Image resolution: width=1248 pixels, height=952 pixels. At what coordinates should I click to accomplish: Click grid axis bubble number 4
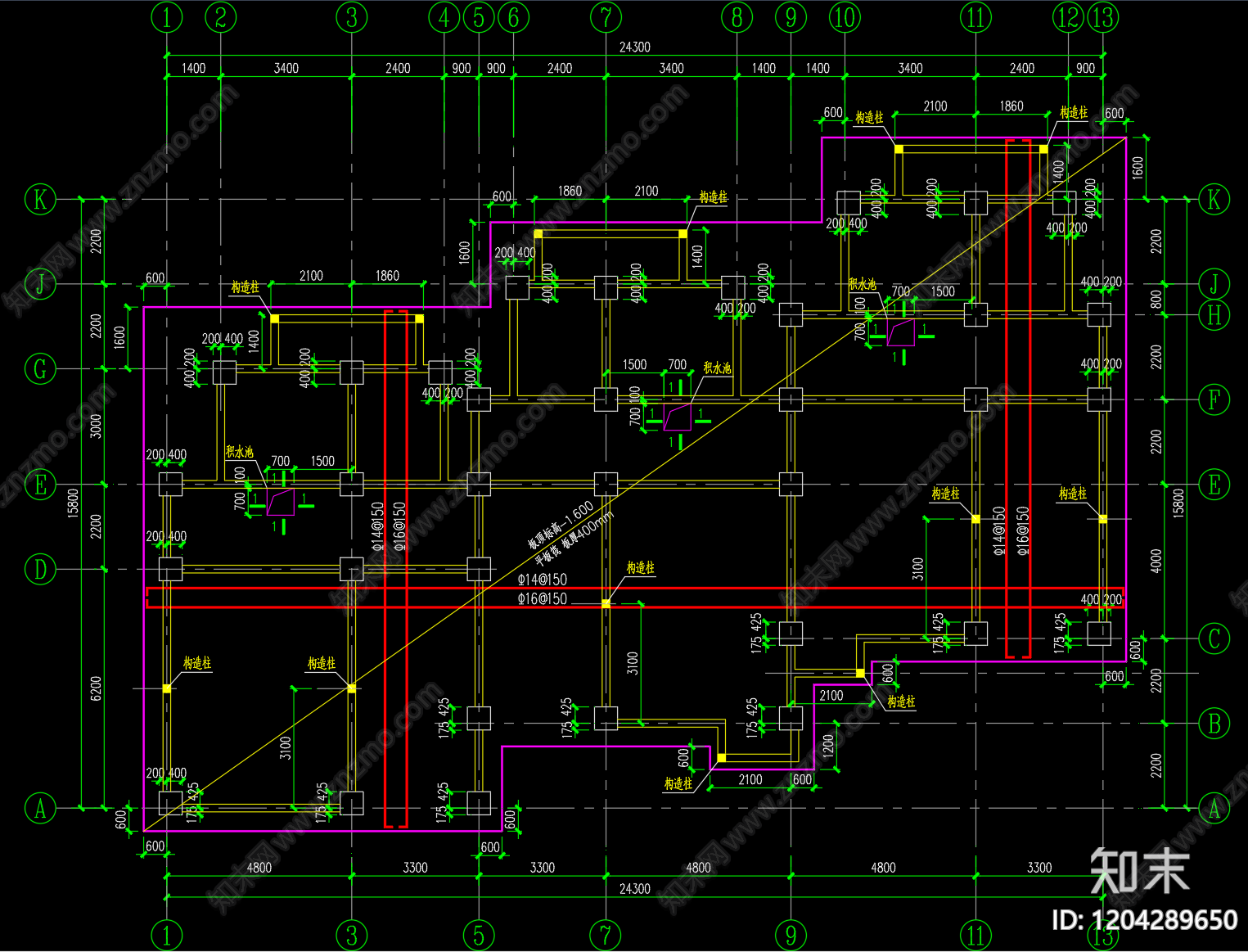[x=444, y=17]
